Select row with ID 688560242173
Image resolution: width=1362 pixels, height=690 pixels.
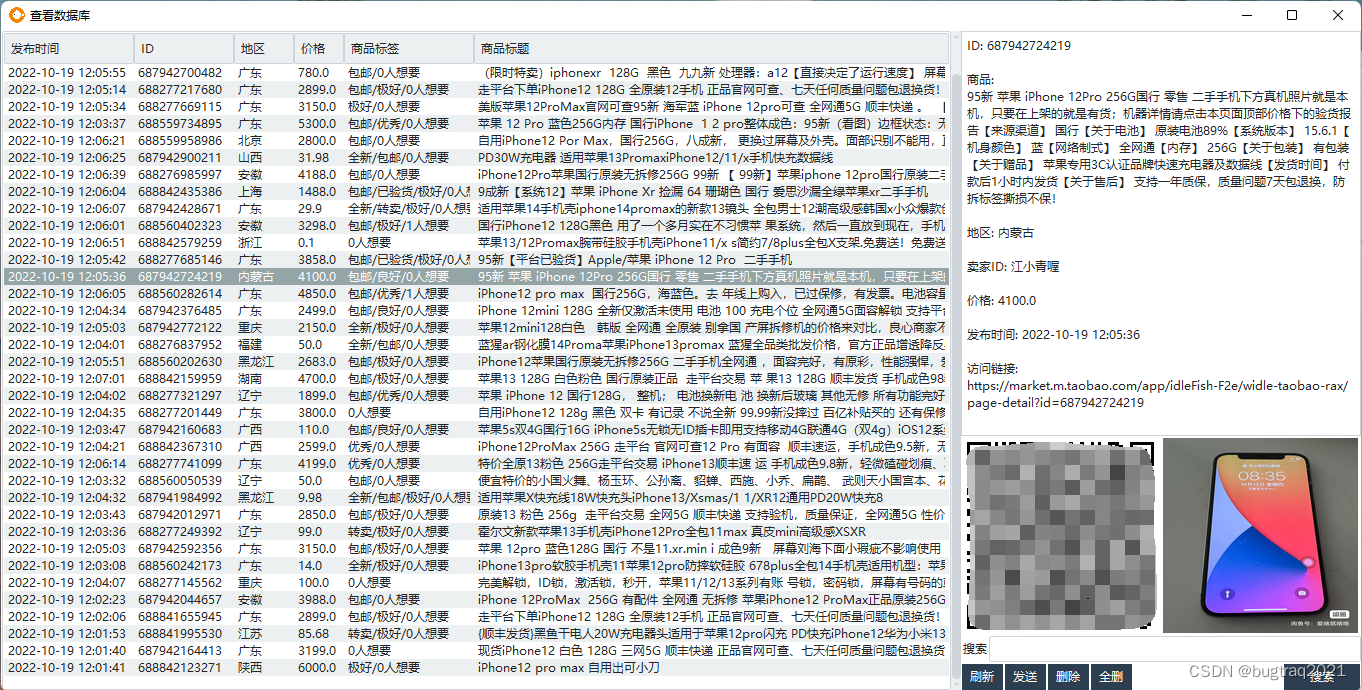[475, 566]
